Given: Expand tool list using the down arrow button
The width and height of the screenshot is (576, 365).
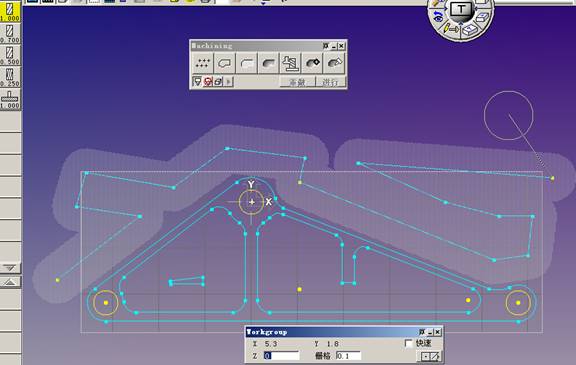Looking at the screenshot, I should pyautogui.click(x=10, y=268).
